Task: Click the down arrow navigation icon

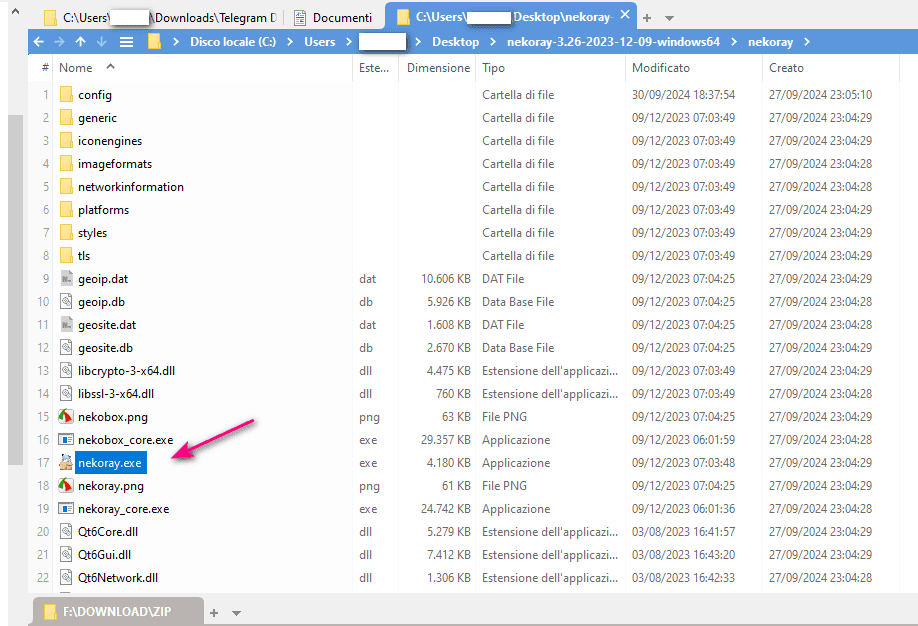Action: point(101,42)
